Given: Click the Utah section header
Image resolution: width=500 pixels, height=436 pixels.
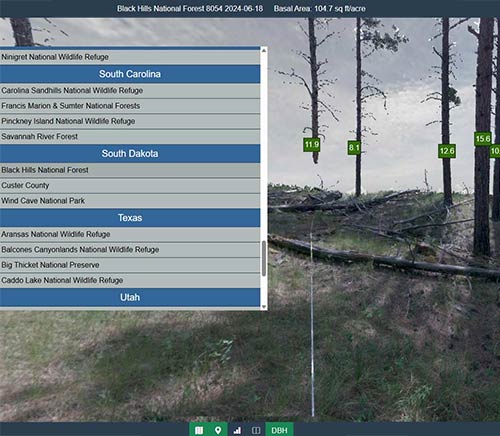Looking at the screenshot, I should (130, 297).
